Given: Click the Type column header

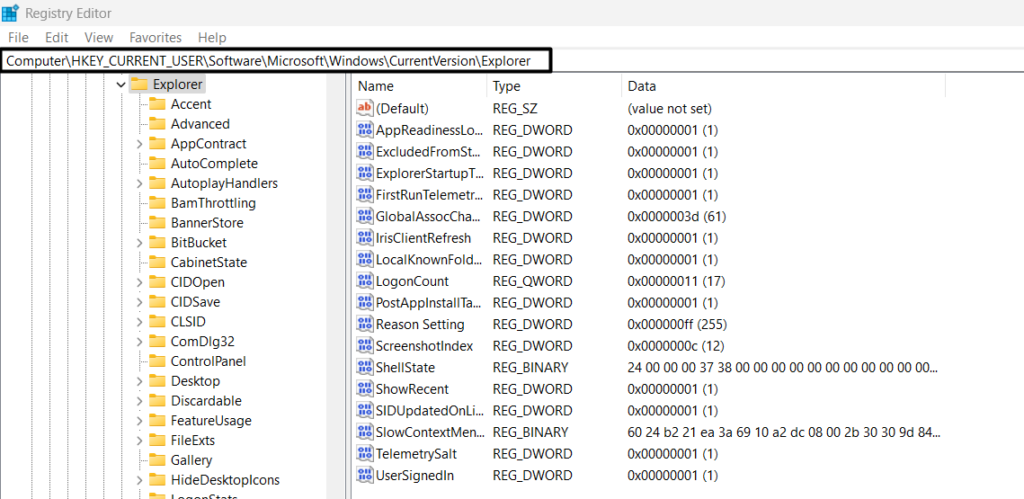Looking at the screenshot, I should [507, 87].
